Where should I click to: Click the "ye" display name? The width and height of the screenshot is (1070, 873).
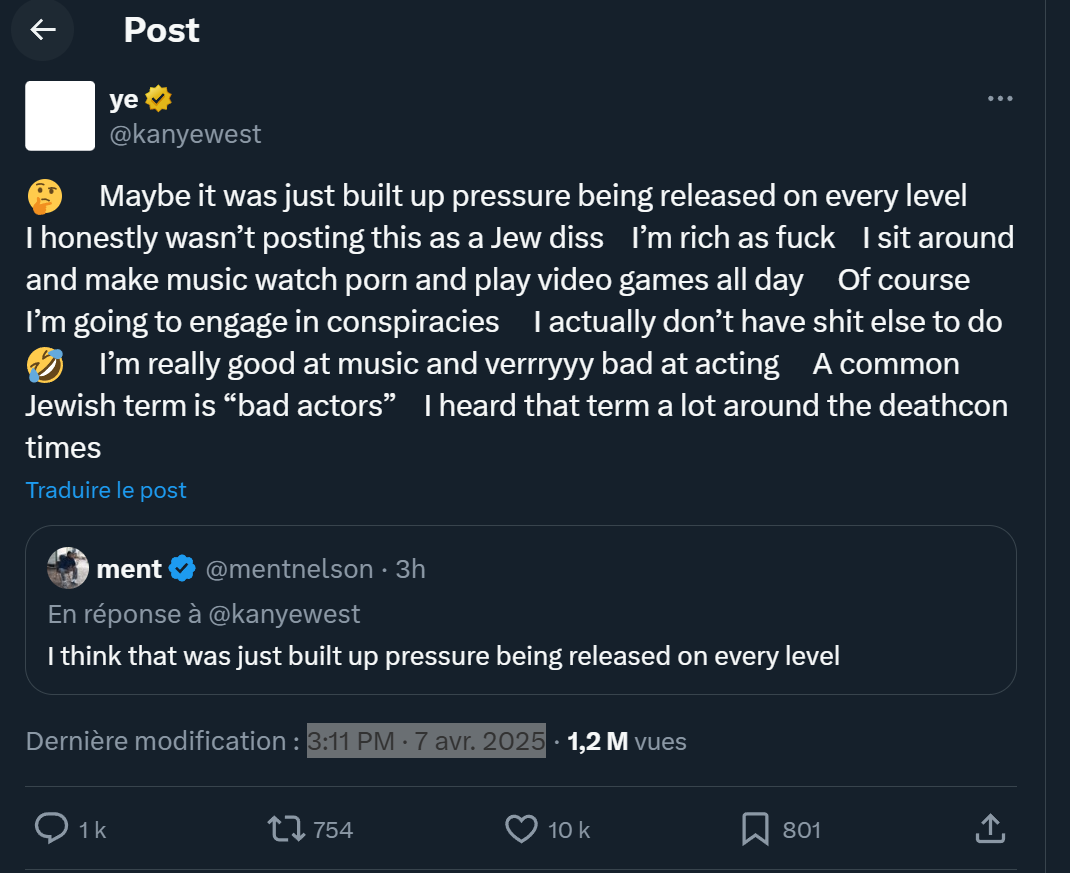click(124, 99)
